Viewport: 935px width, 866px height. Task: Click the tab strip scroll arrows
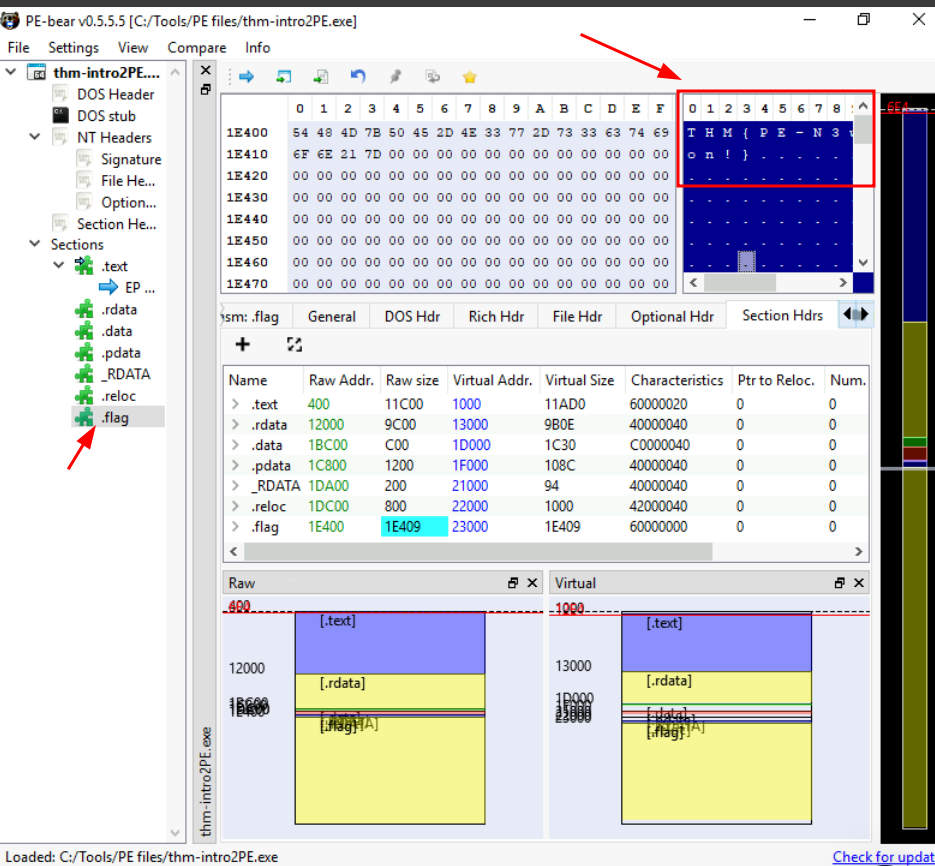856,314
